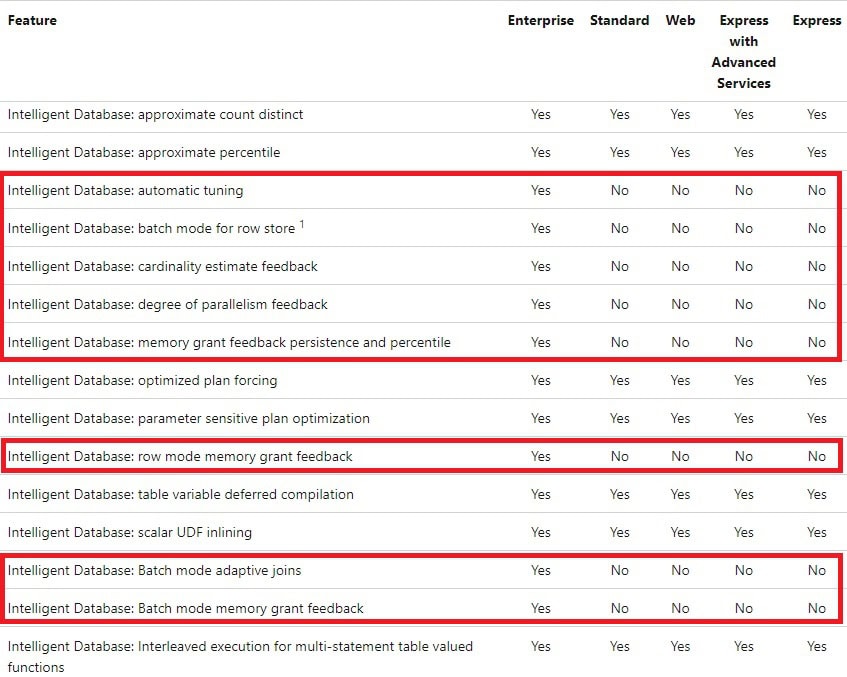Screen dimensions: 847x677
Task: Select Batch mode adaptive joins row label
Action: pos(154,571)
